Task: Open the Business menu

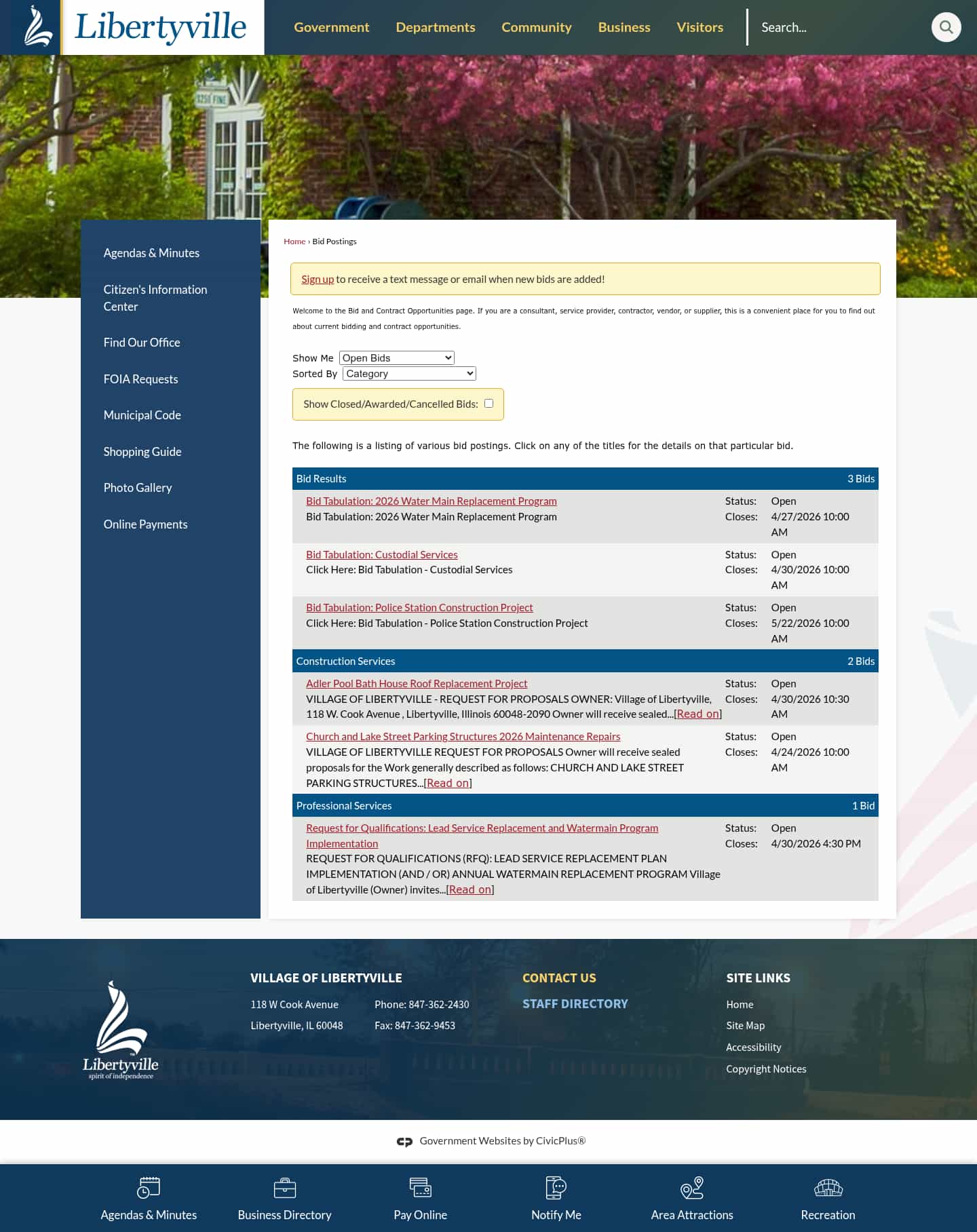Action: pos(624,27)
